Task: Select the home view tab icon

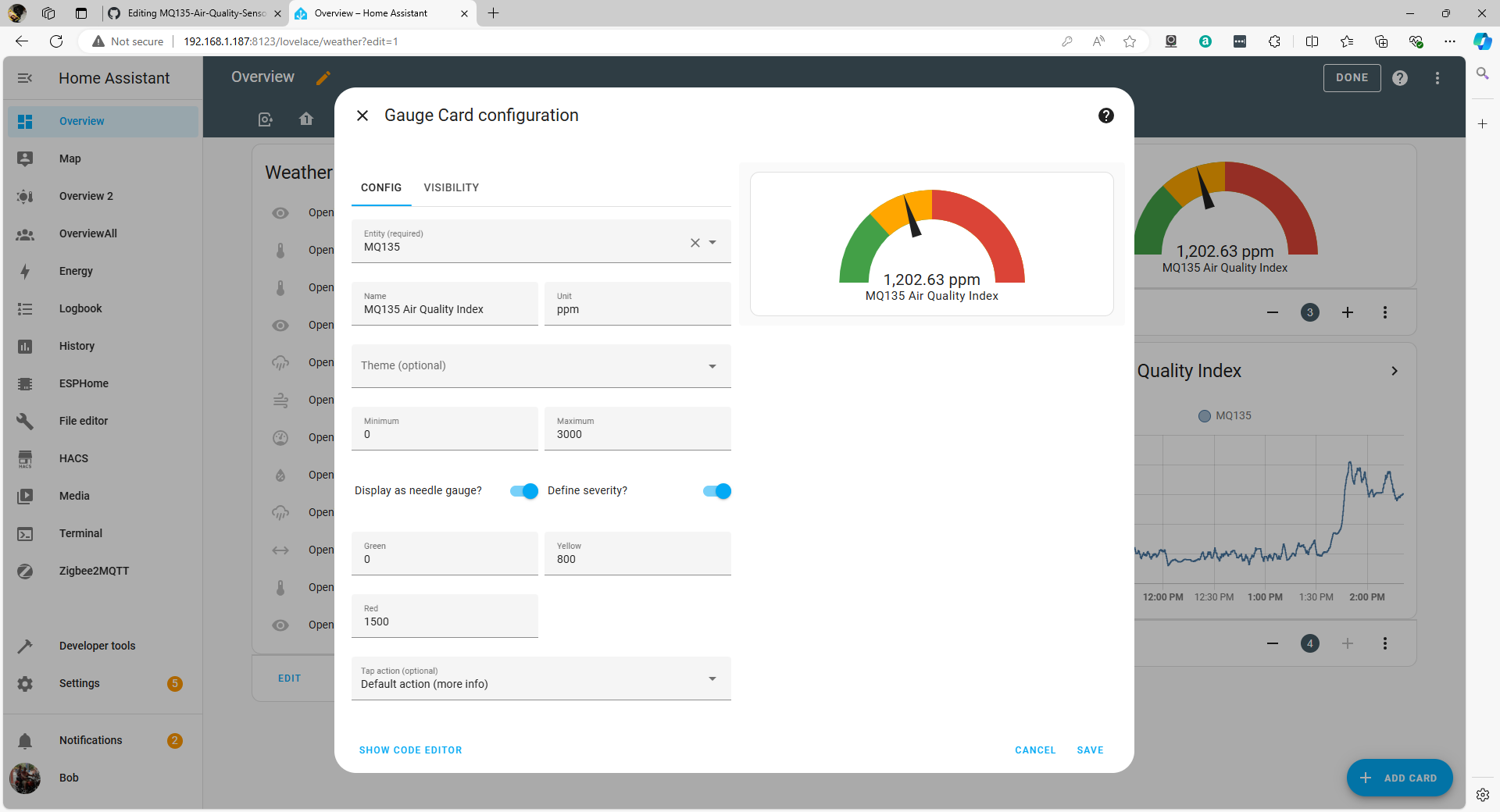Action: pyautogui.click(x=306, y=119)
